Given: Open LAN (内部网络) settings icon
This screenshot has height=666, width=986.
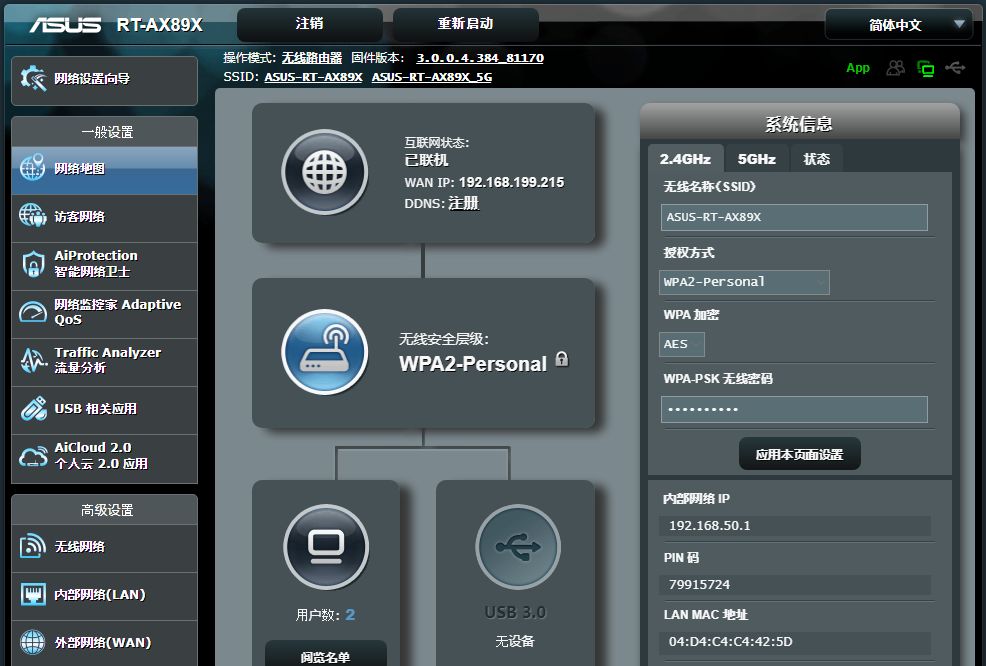Looking at the screenshot, I should [x=33, y=594].
